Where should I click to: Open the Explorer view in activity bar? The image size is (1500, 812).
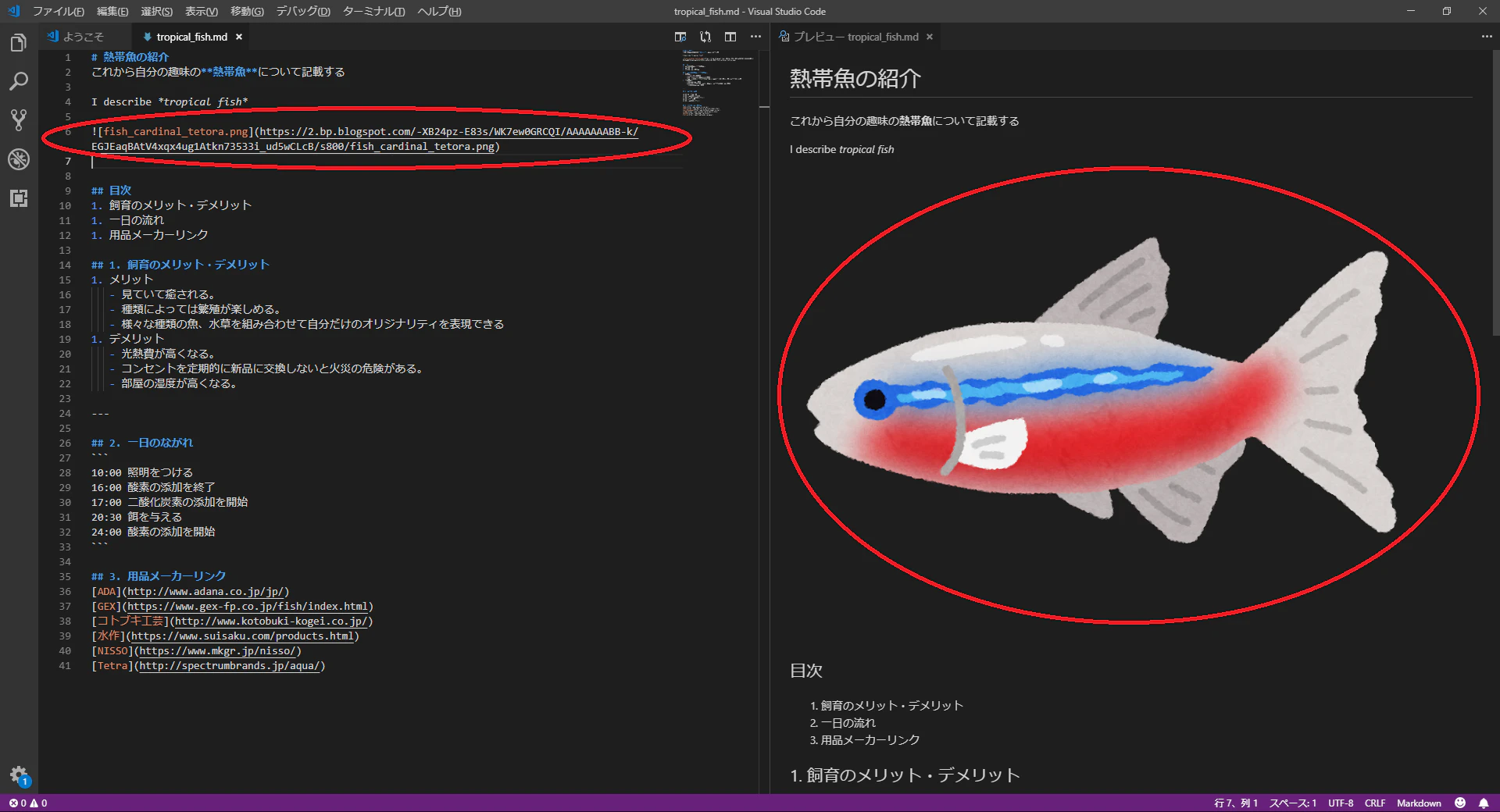(x=19, y=43)
